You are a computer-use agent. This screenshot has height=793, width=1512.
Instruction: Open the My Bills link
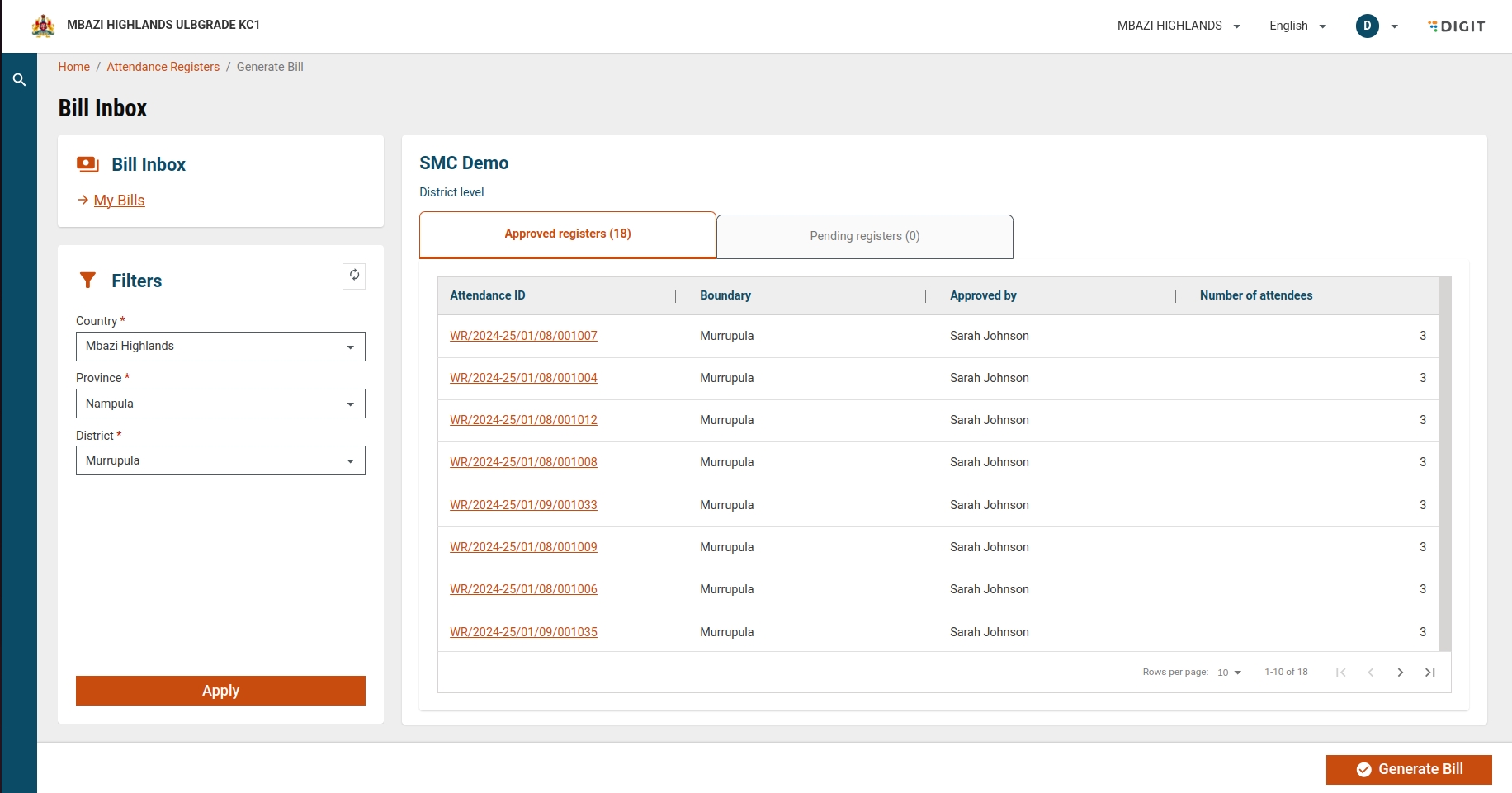[x=119, y=201]
